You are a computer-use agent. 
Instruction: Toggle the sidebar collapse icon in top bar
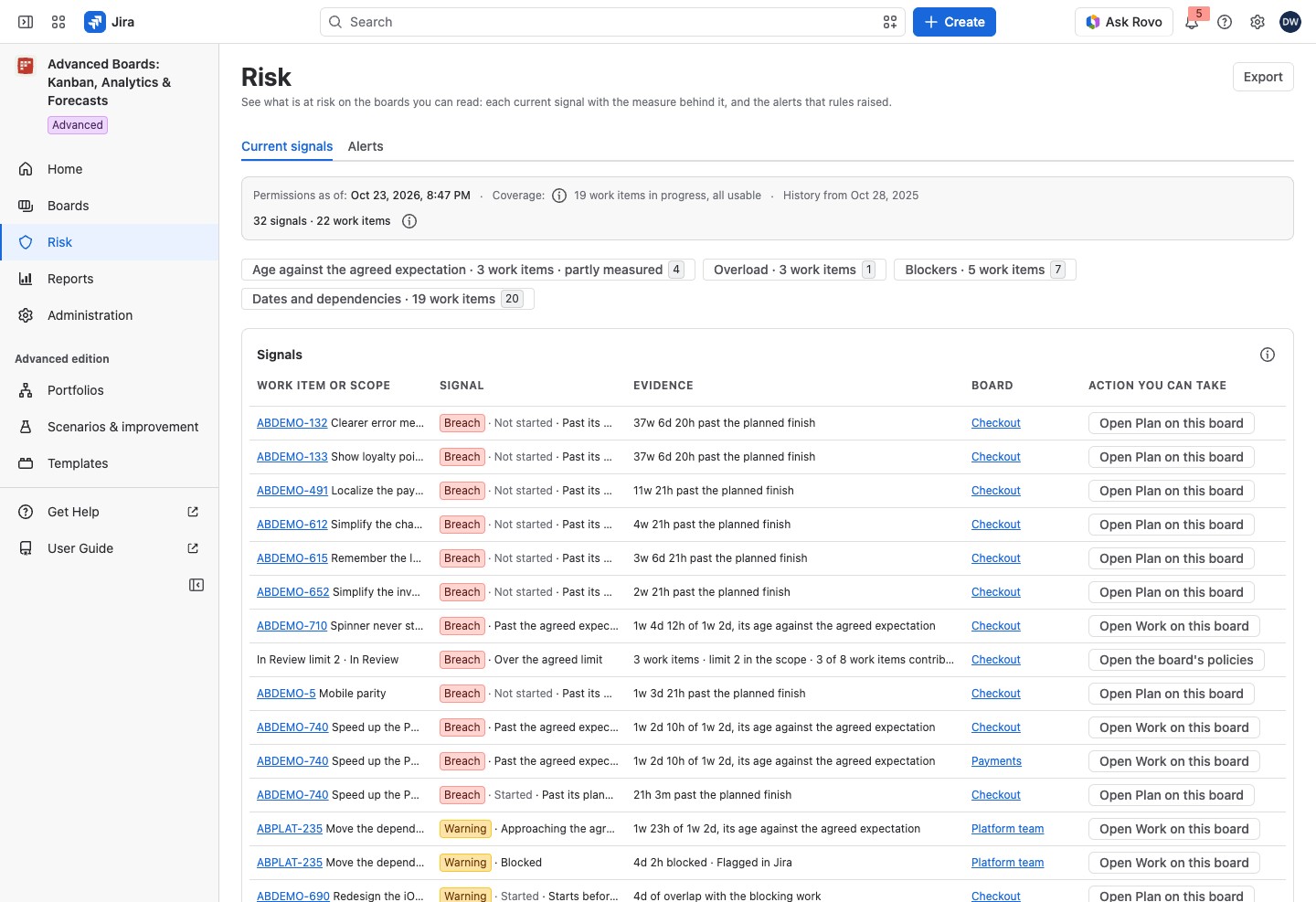click(x=26, y=22)
